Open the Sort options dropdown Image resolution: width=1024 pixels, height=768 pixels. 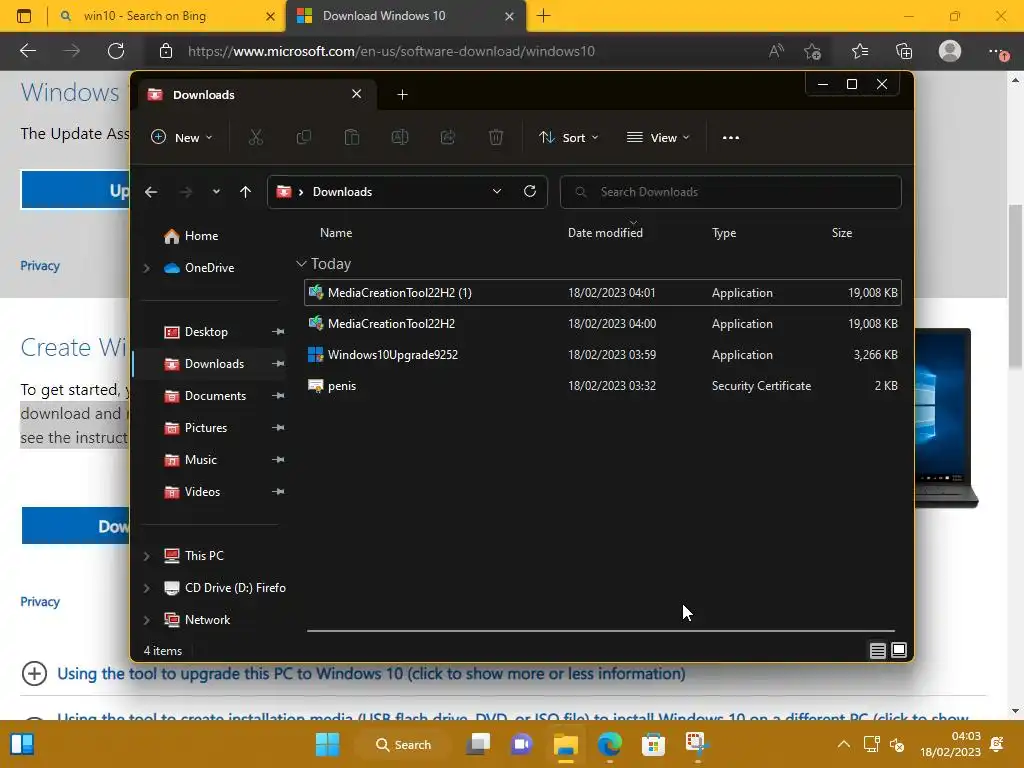568,138
